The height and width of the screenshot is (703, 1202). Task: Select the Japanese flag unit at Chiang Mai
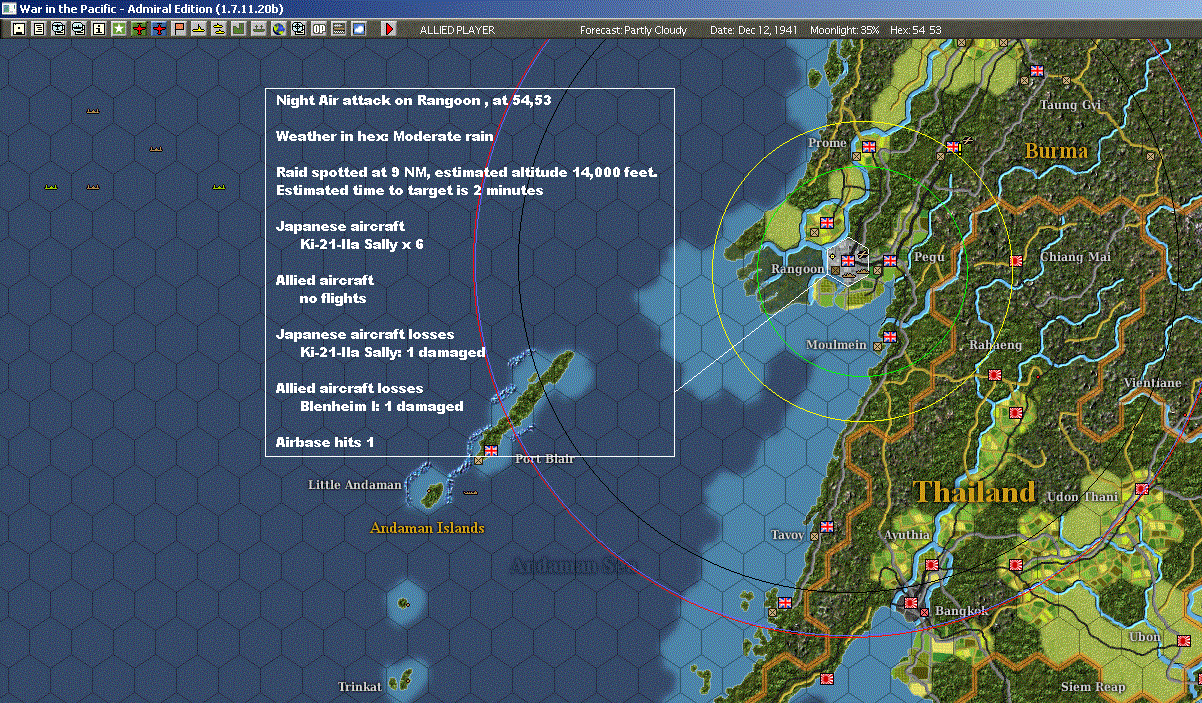1016,261
